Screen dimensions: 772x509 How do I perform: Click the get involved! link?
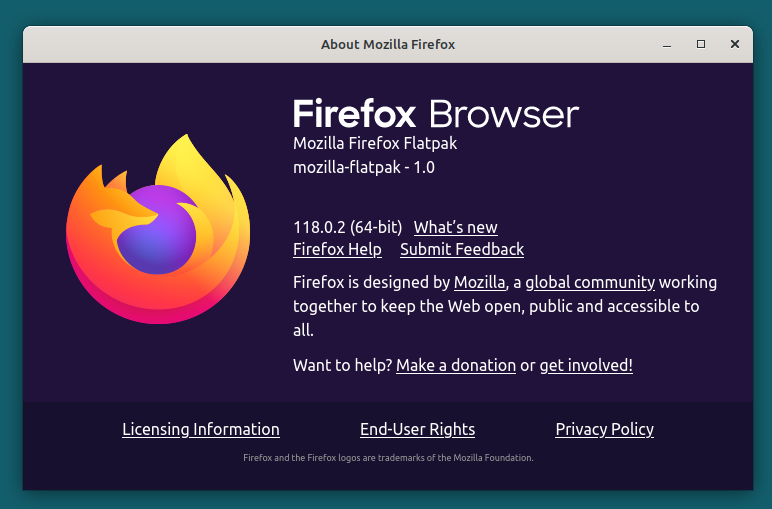(x=586, y=365)
